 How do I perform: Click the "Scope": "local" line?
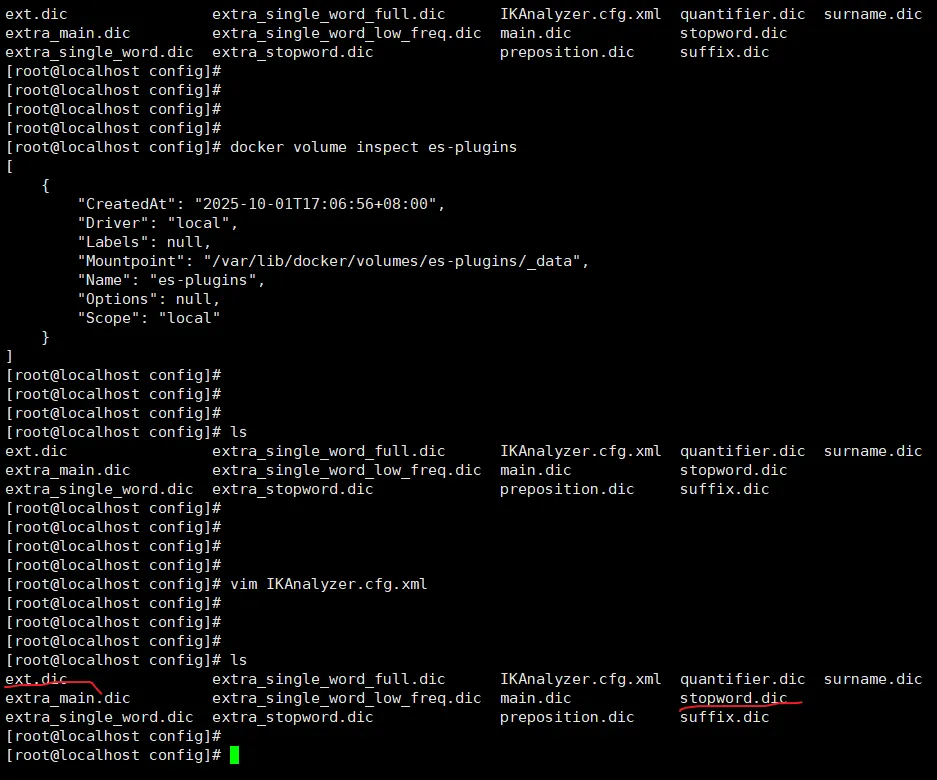(x=149, y=318)
